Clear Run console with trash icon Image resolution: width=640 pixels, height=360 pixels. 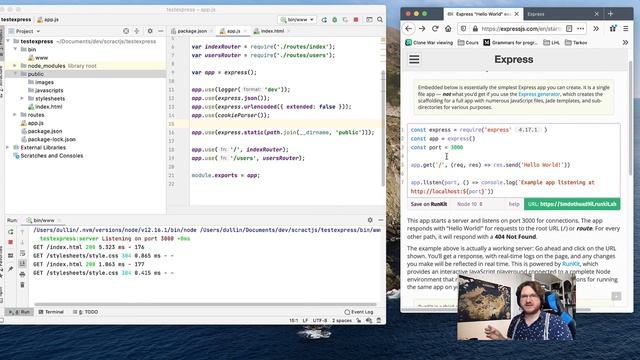click(x=22, y=284)
